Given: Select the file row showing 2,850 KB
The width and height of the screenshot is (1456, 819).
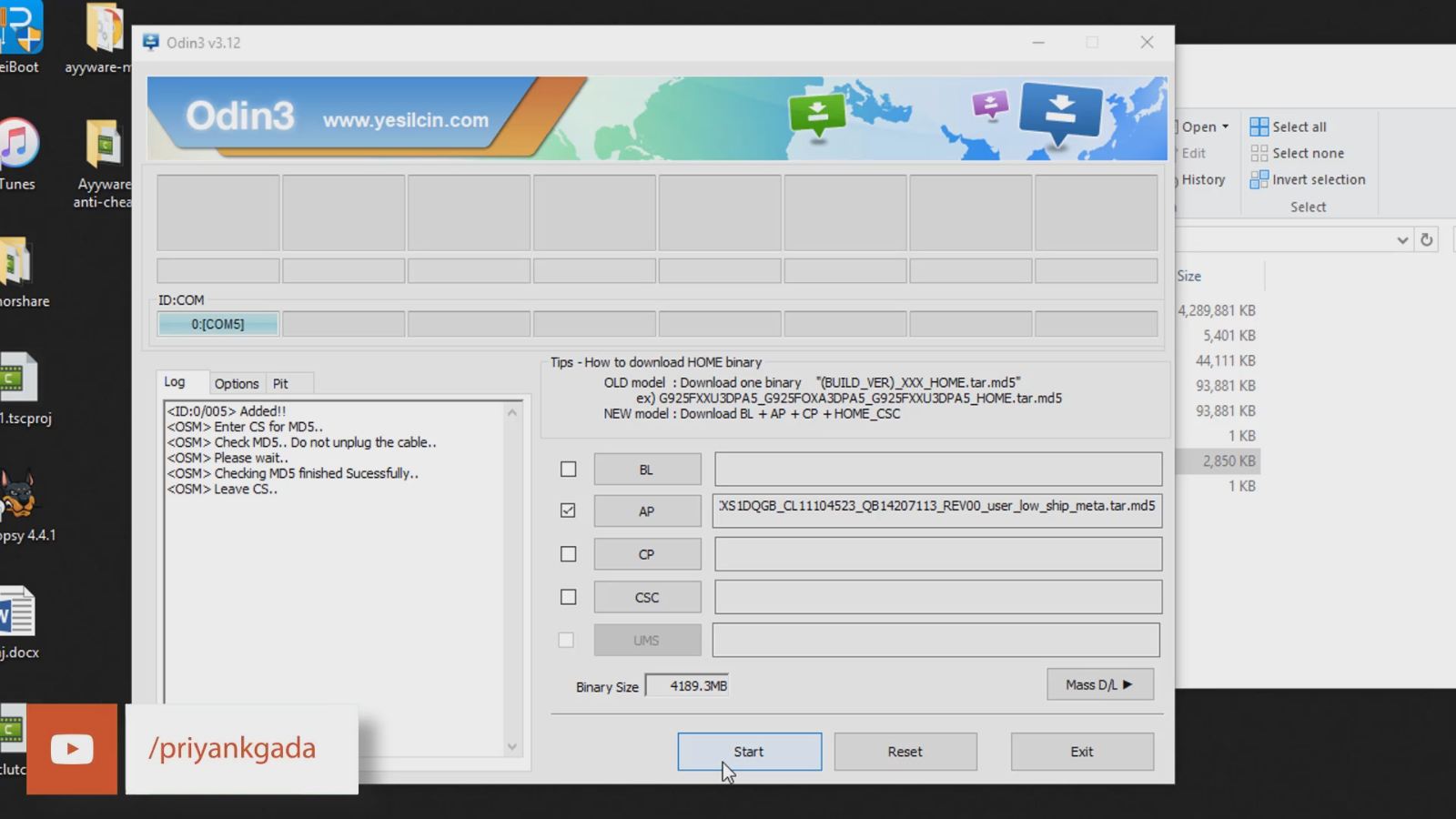Looking at the screenshot, I should (x=1218, y=461).
